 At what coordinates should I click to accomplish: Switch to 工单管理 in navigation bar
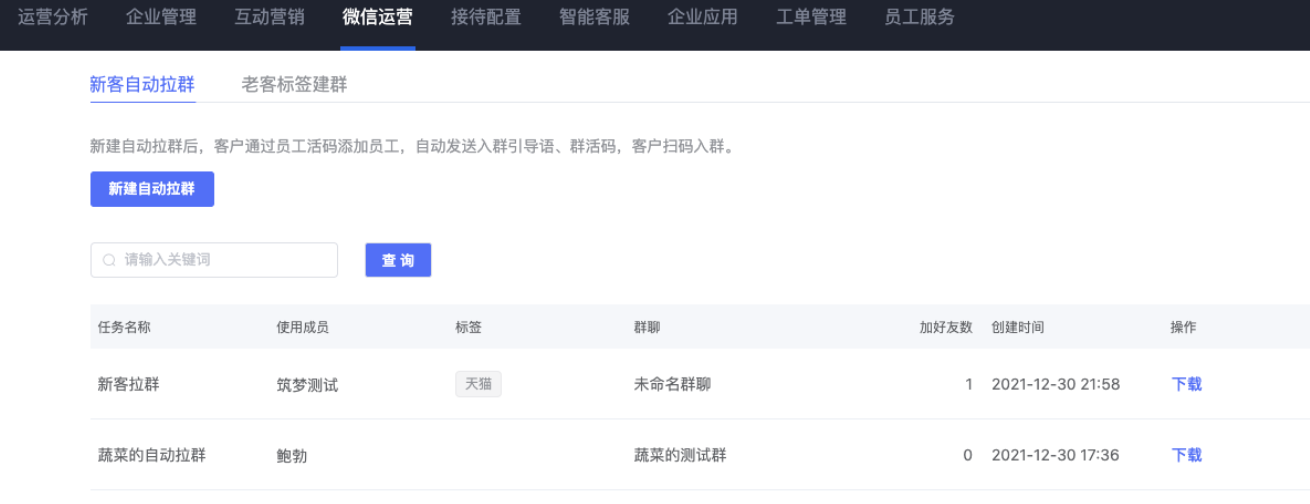[x=811, y=17]
